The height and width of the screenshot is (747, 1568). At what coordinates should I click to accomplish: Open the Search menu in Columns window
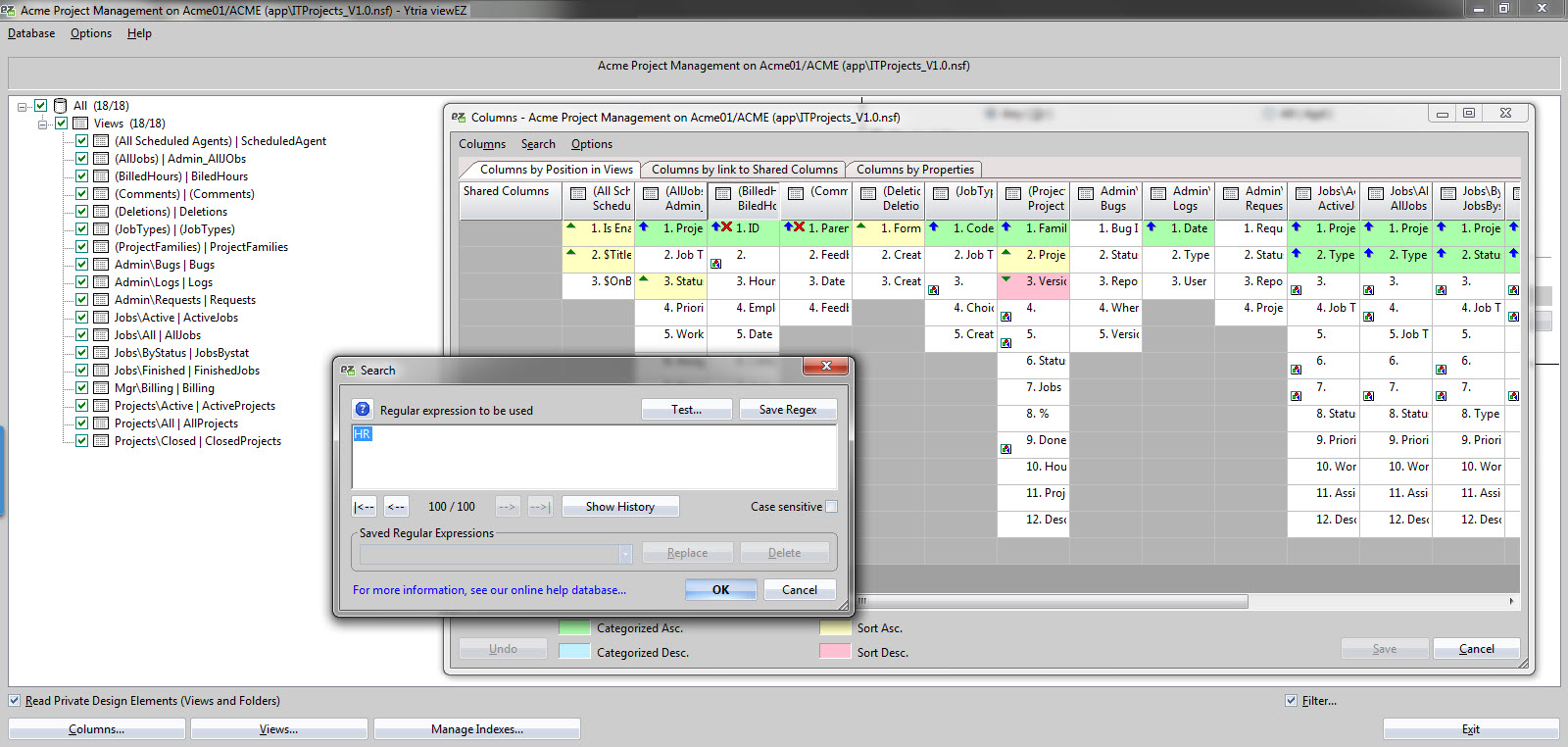(x=538, y=144)
